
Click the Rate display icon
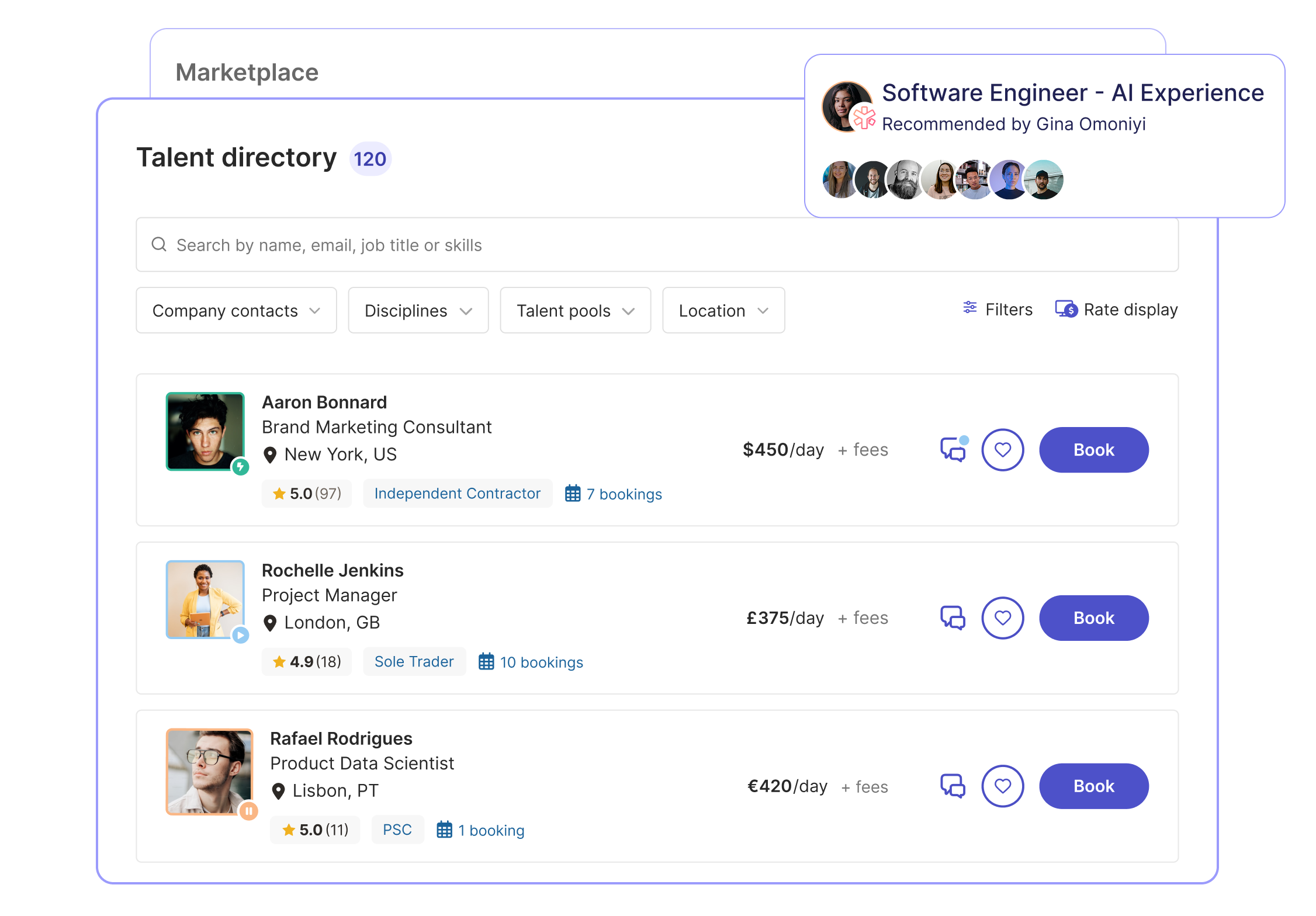(1066, 309)
